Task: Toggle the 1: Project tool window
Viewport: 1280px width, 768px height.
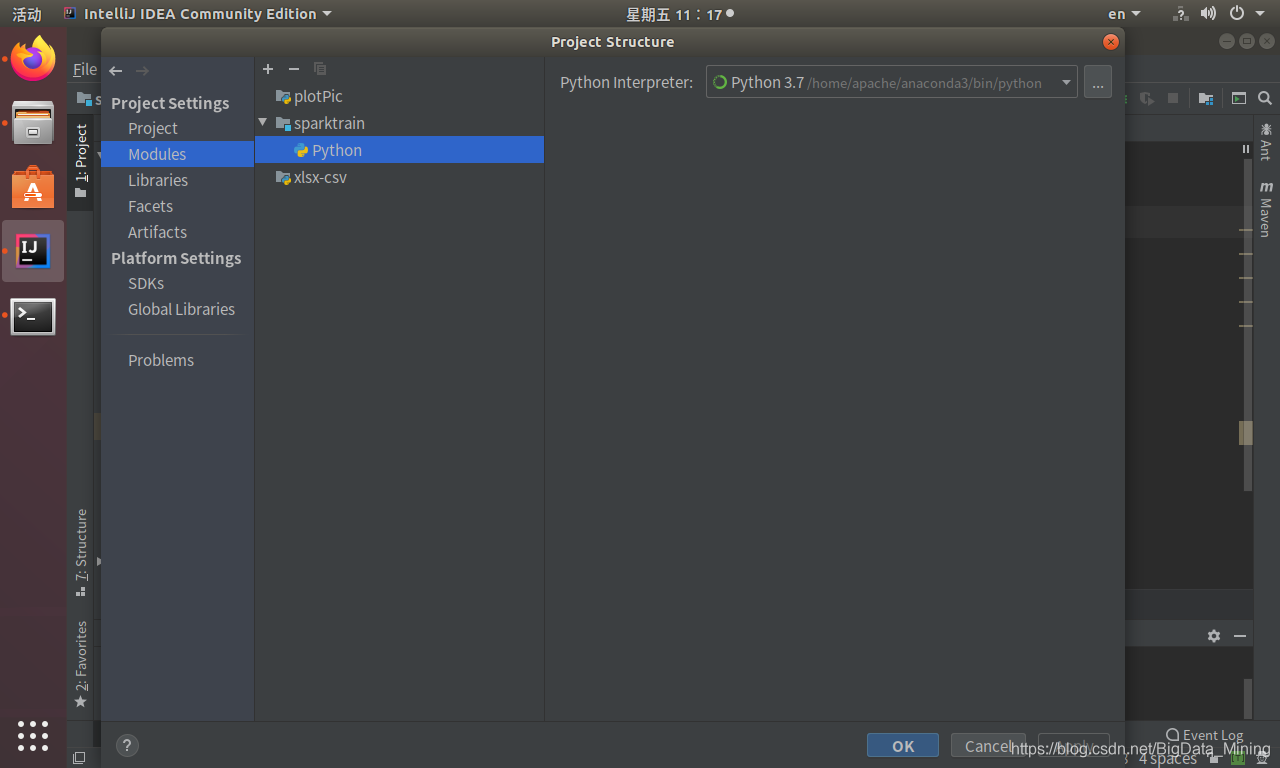Action: 81,161
